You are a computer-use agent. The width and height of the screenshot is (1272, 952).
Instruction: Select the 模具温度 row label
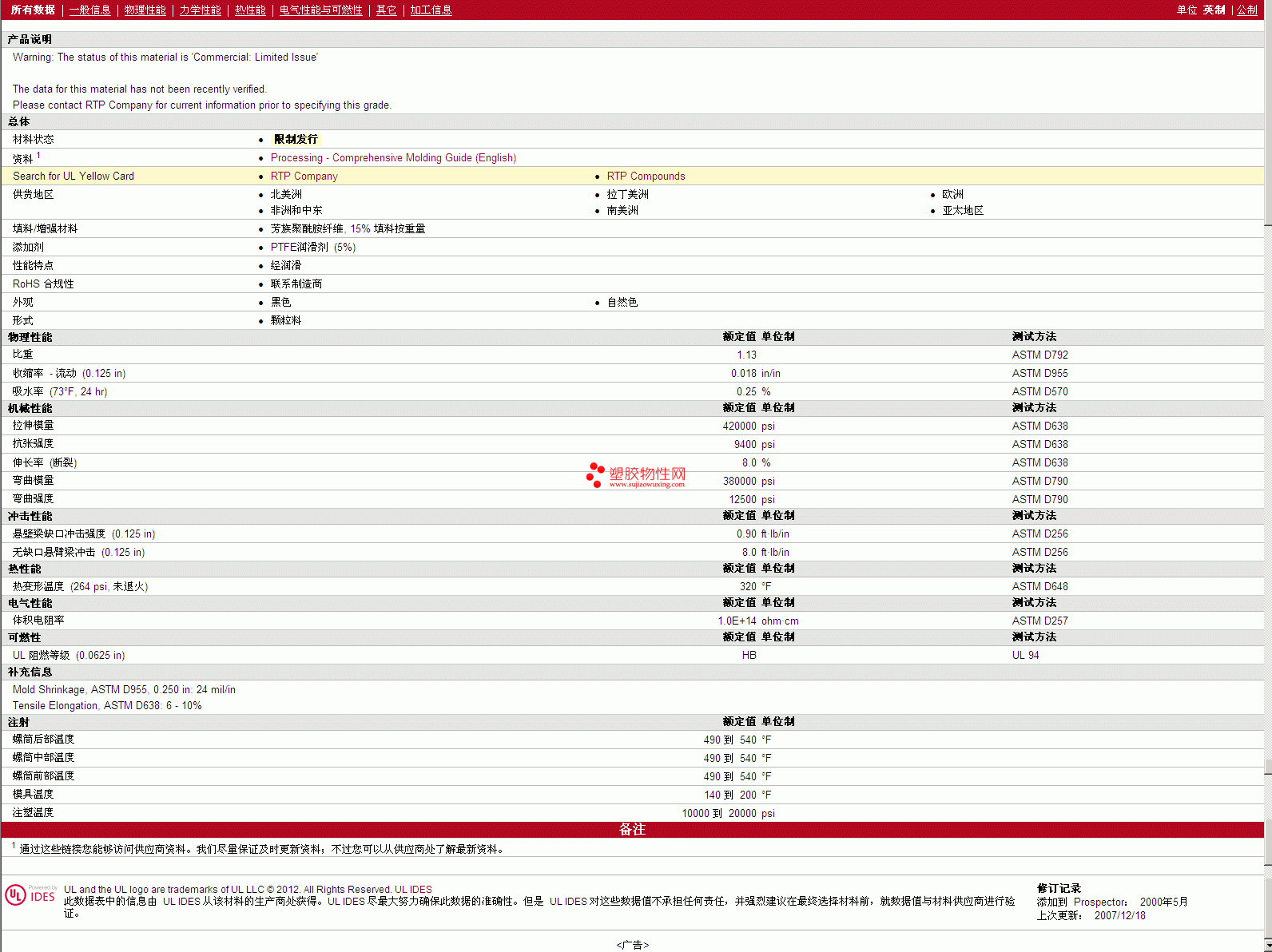(x=33, y=795)
